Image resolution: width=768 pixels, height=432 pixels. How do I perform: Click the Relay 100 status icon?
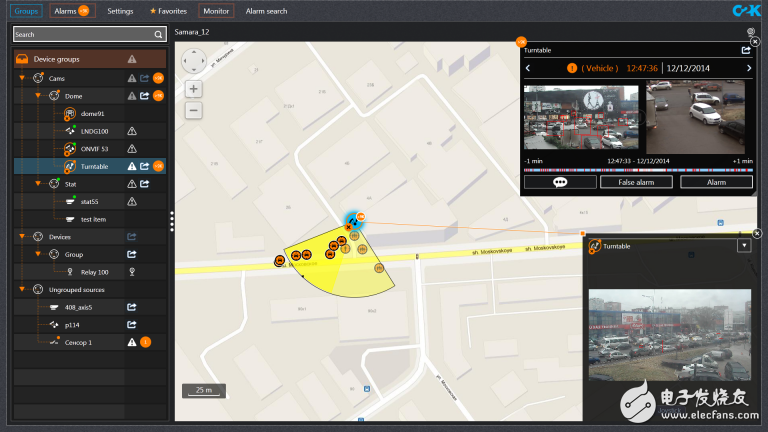tap(131, 271)
